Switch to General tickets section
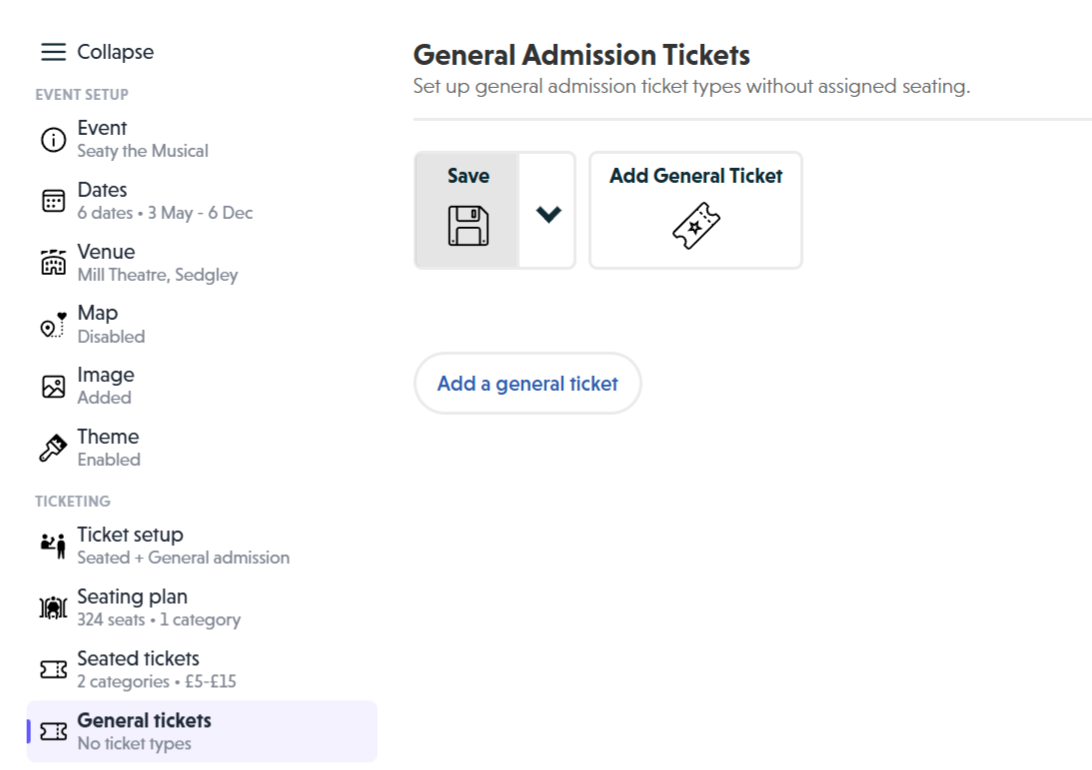This screenshot has width=1092, height=770. pos(144,731)
